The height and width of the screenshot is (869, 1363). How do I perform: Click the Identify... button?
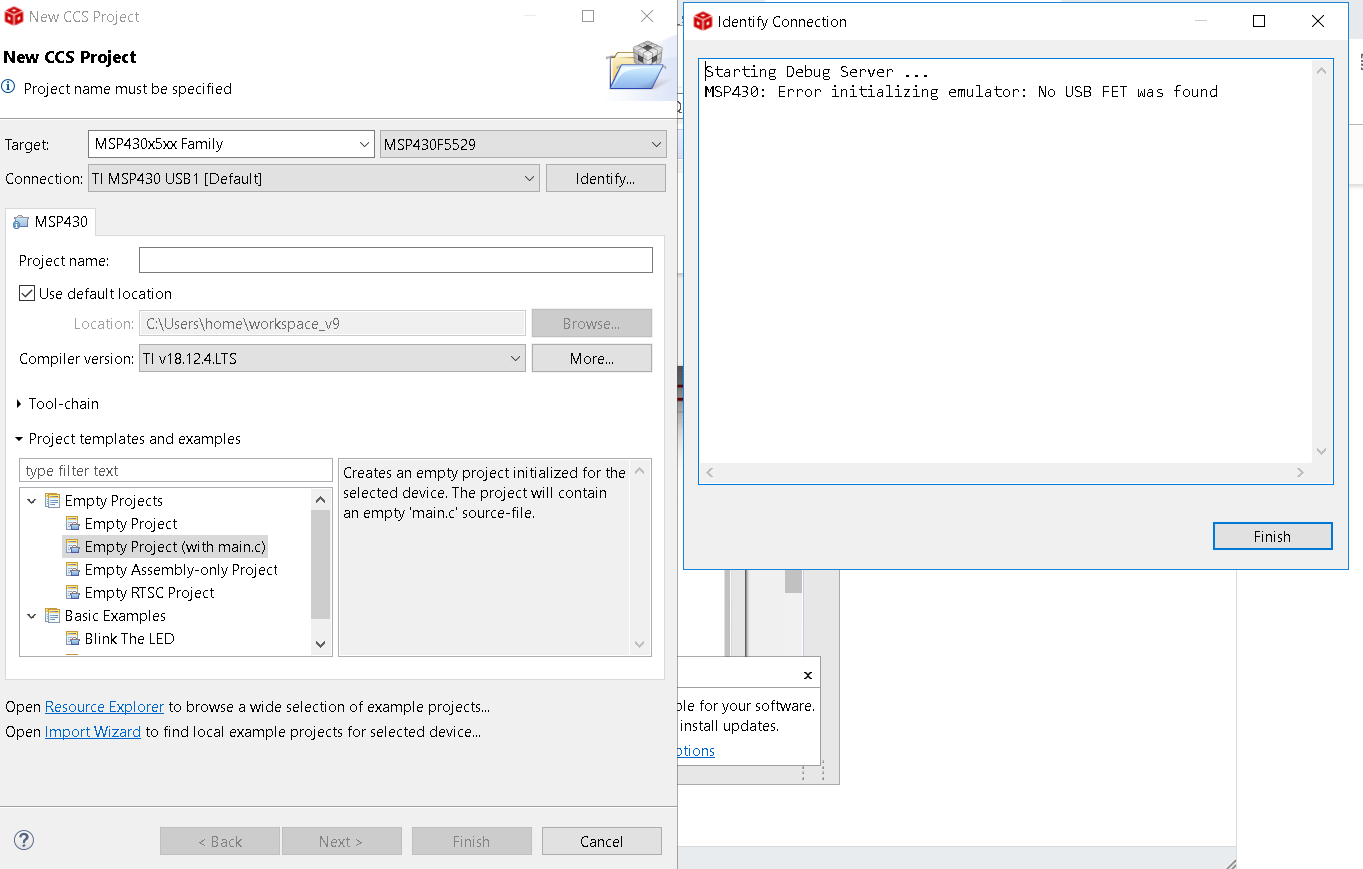pos(605,179)
